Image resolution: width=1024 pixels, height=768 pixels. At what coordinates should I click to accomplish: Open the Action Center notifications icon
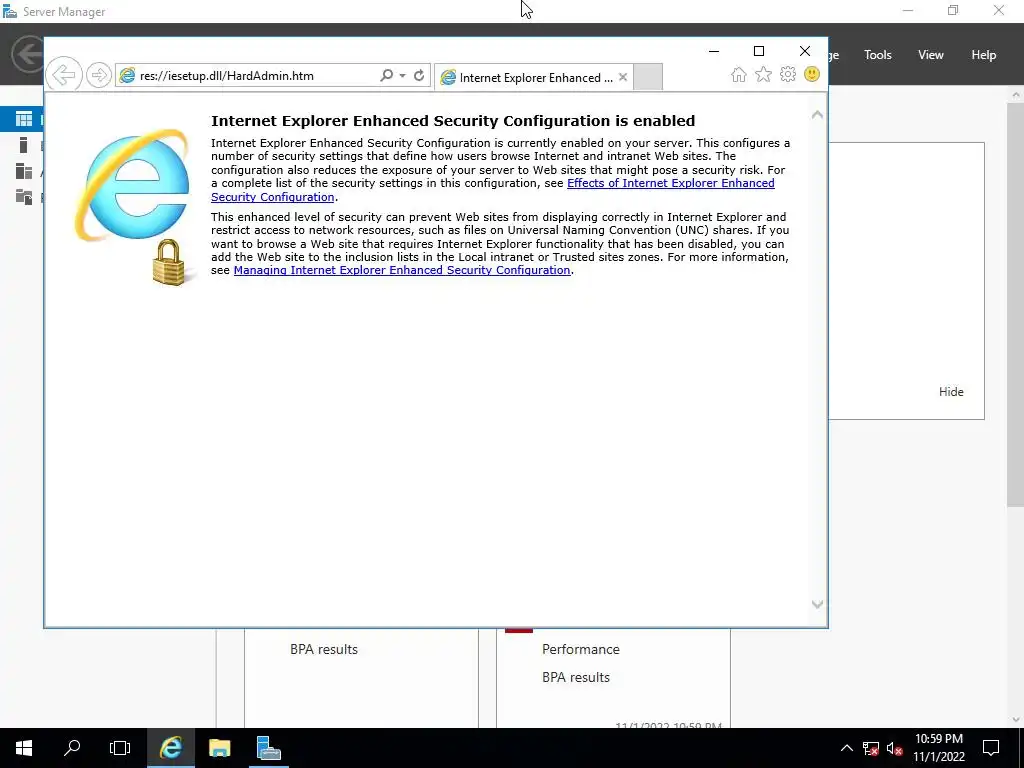[x=991, y=748]
